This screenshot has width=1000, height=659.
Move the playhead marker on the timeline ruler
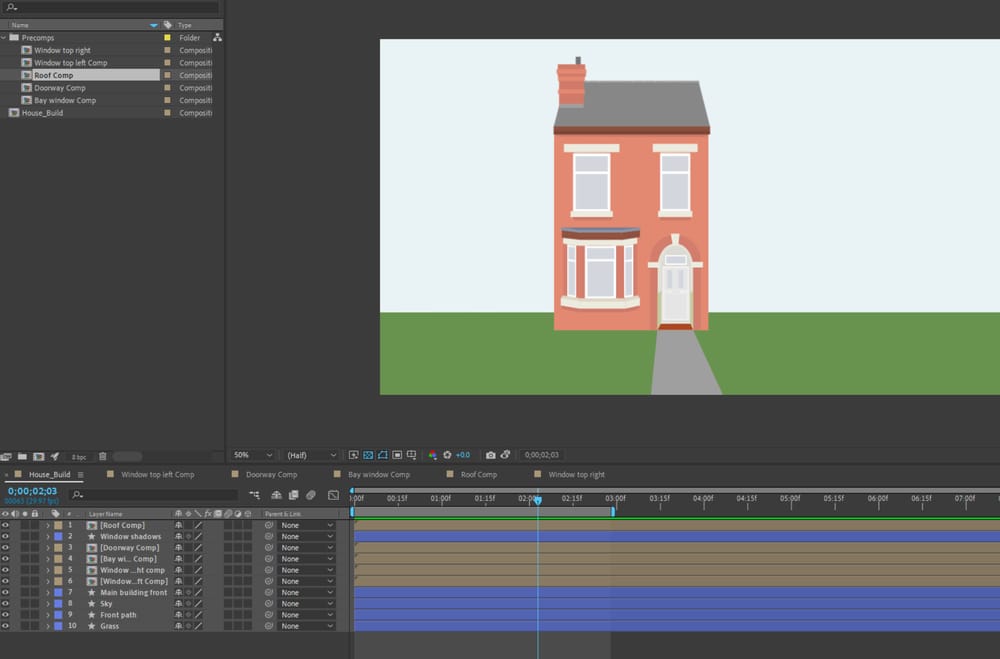point(538,498)
